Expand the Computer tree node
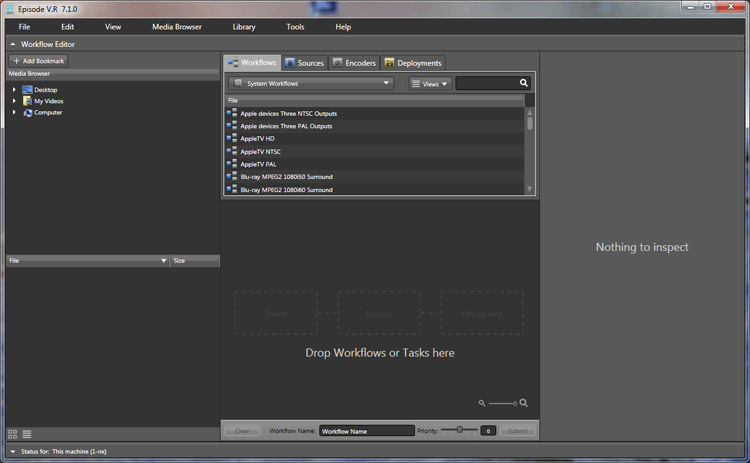This screenshot has width=750, height=463. pos(14,112)
